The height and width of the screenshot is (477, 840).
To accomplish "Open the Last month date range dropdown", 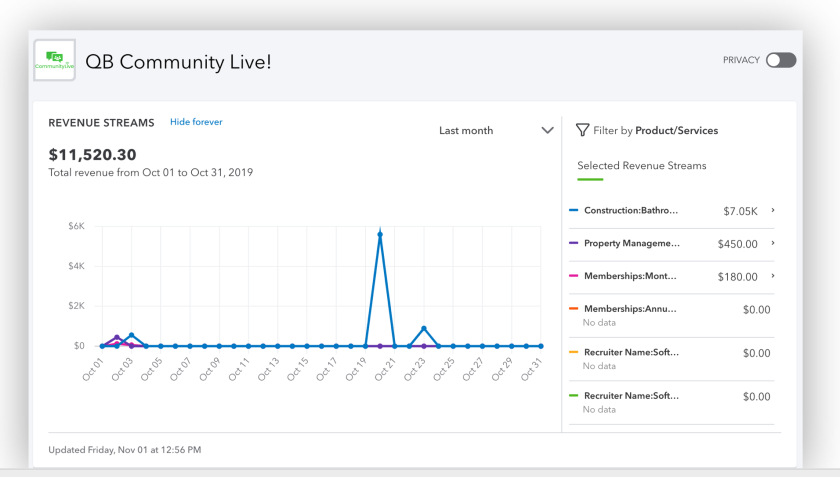I will coord(496,130).
